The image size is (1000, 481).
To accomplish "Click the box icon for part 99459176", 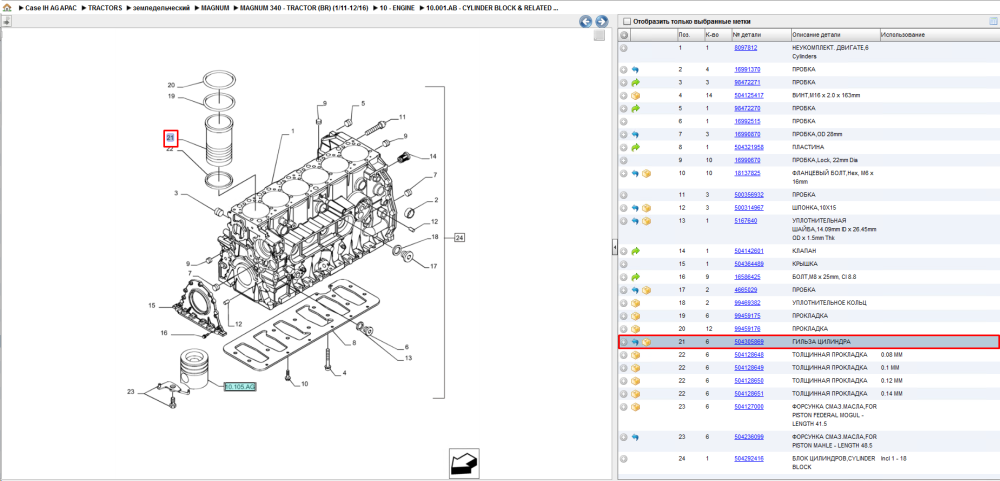I will pos(635,329).
